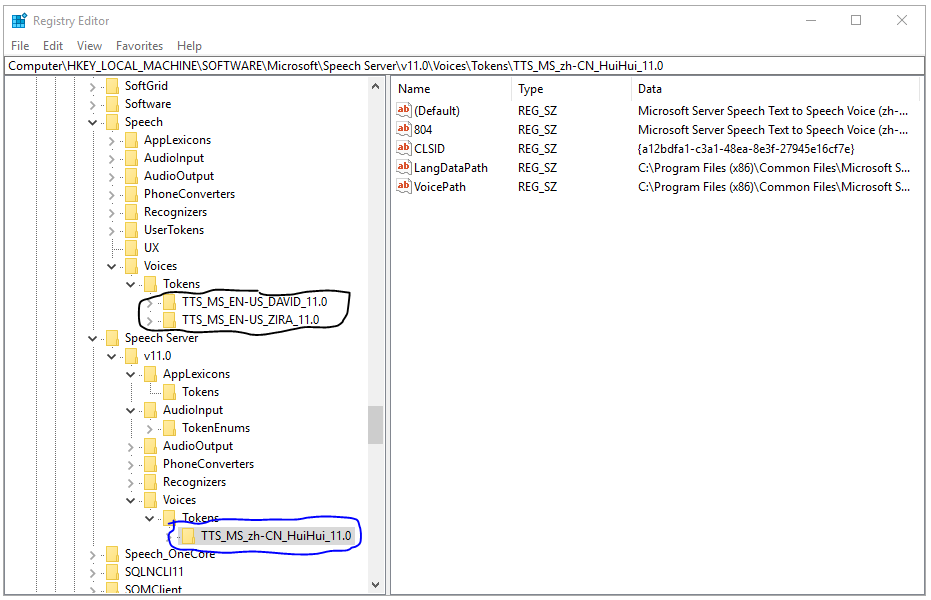Expand the UserTokens key

(x=112, y=230)
